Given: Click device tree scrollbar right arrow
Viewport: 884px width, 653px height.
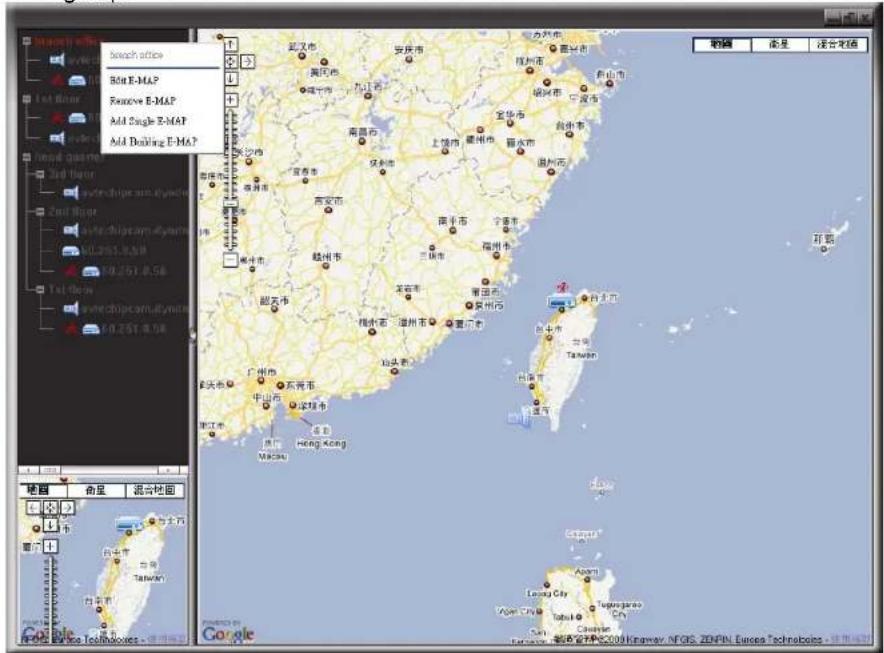Looking at the screenshot, I should point(168,470).
